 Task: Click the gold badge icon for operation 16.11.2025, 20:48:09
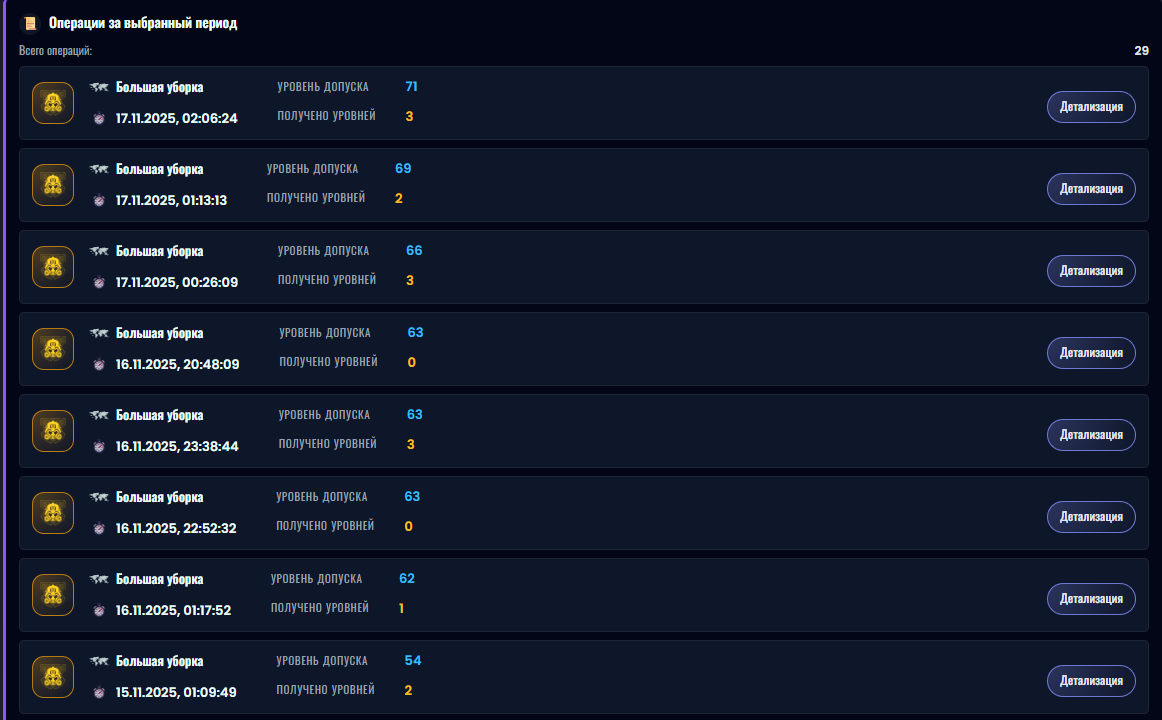[53, 349]
